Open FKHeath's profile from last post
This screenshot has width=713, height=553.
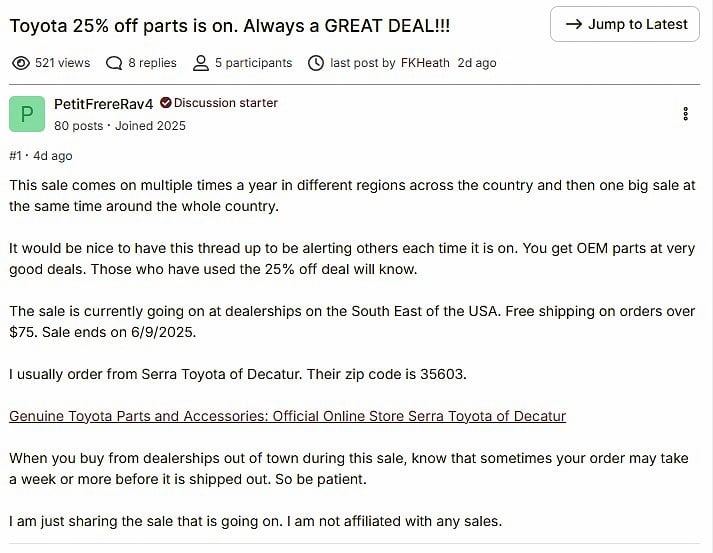(x=426, y=63)
